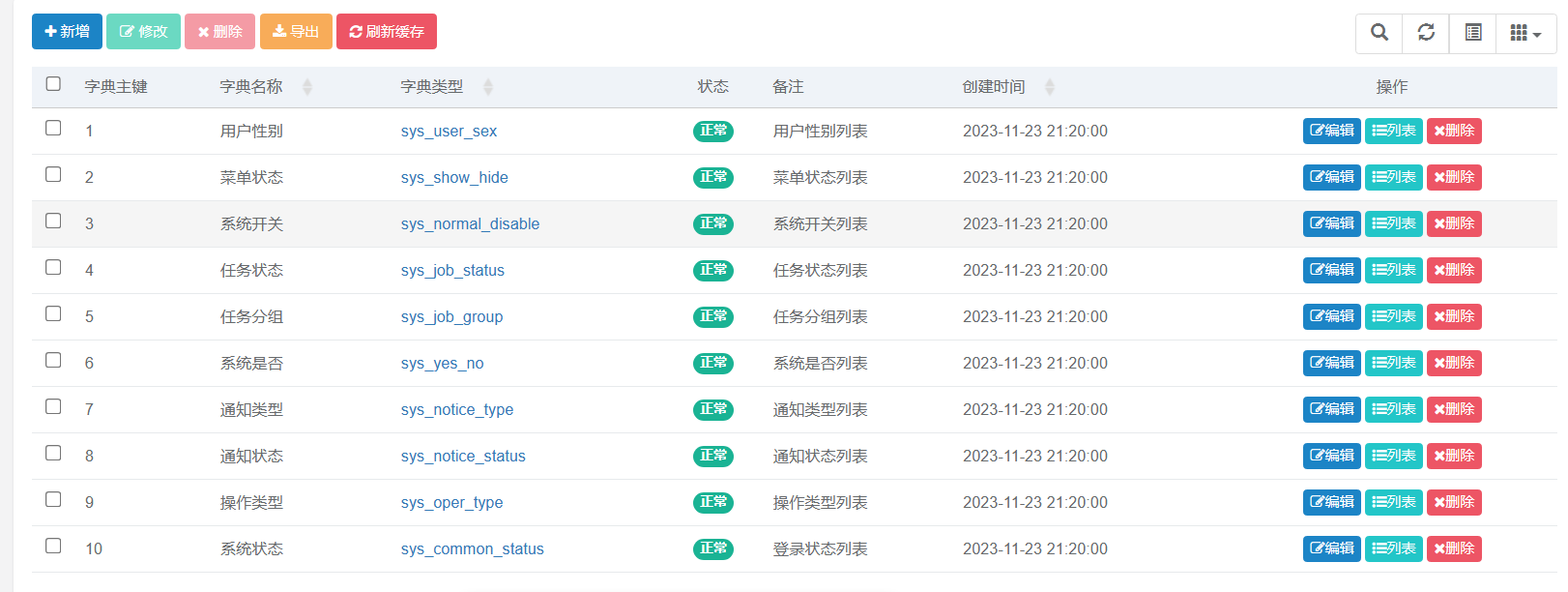This screenshot has width=1568, height=592.
Task: Open the sys_job_group link
Action: [x=451, y=316]
